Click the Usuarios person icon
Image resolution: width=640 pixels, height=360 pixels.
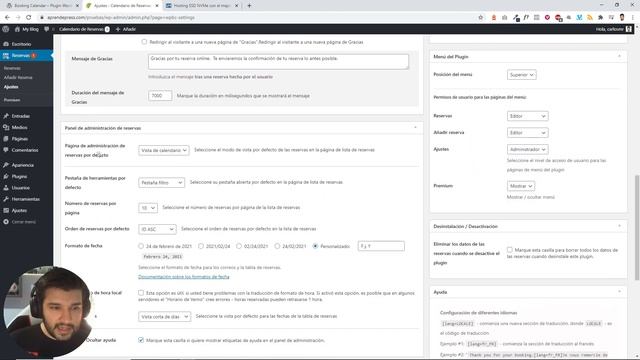tap(6, 188)
